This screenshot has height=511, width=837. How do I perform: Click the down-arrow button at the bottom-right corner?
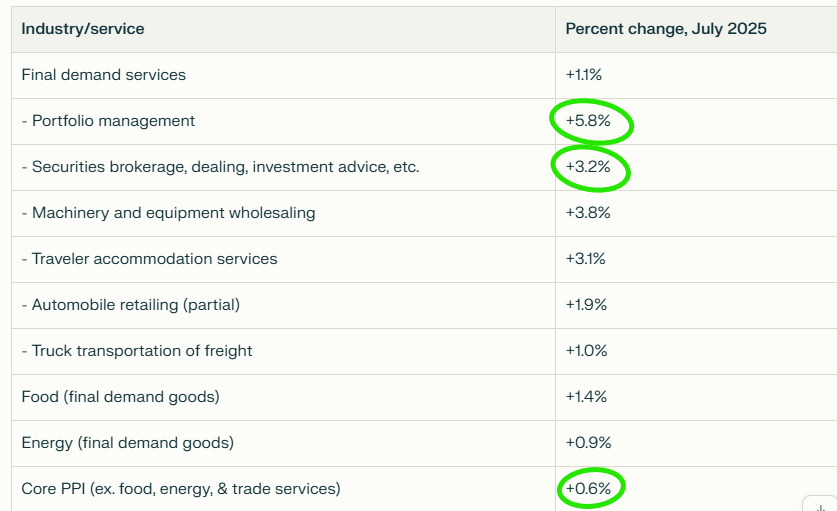(x=821, y=504)
